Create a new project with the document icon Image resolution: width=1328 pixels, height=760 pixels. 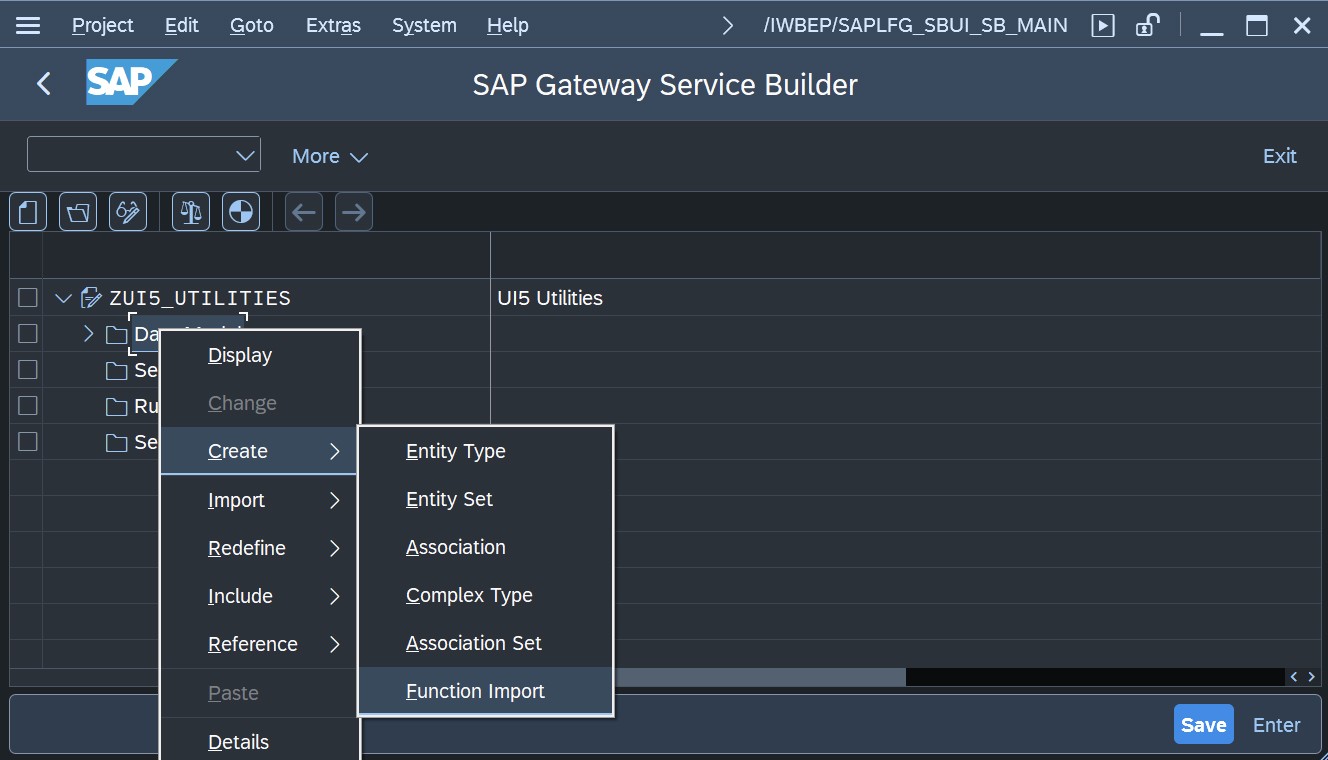point(28,212)
